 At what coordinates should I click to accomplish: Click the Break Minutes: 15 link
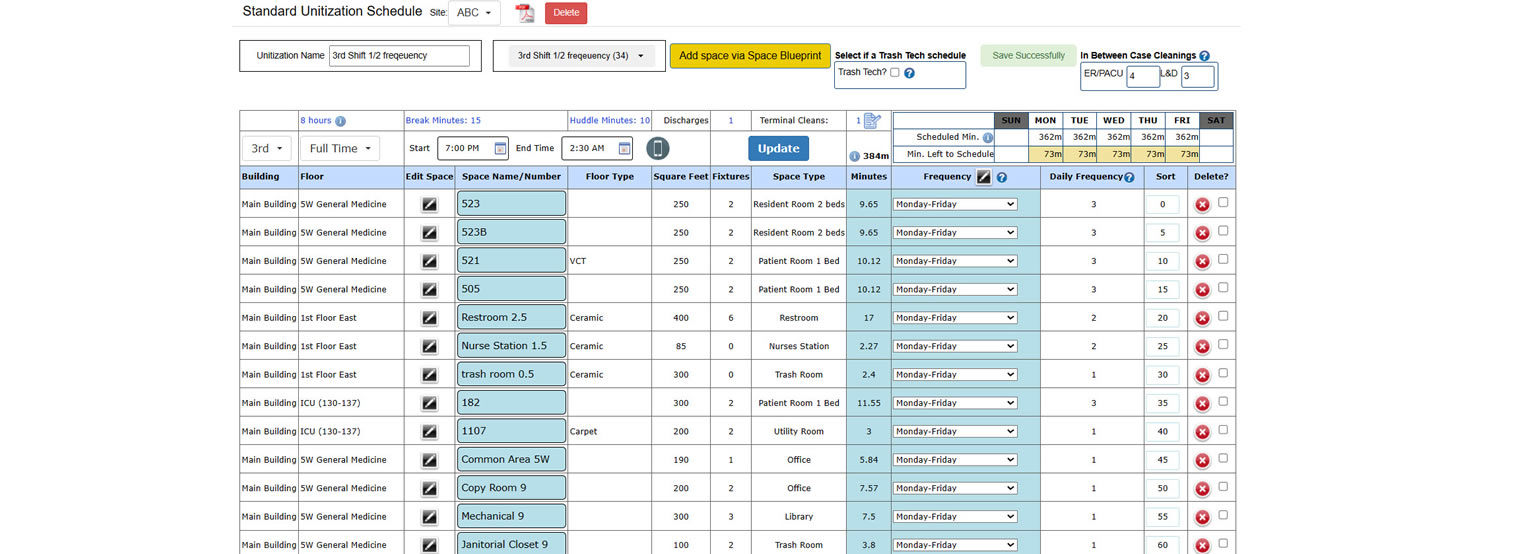tap(443, 121)
